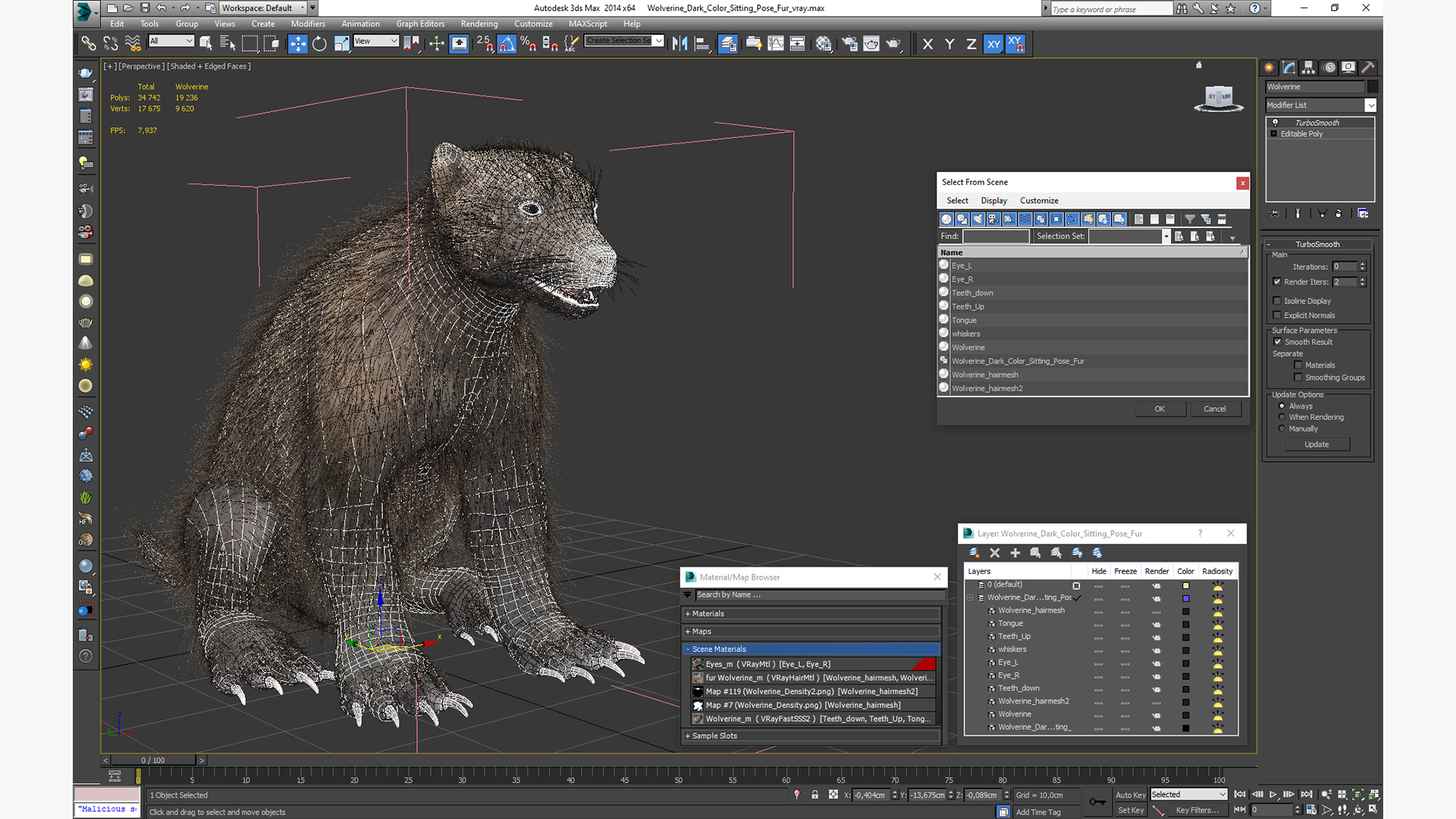
Task: Toggle Angle Snap in main toolbar
Action: (507, 44)
